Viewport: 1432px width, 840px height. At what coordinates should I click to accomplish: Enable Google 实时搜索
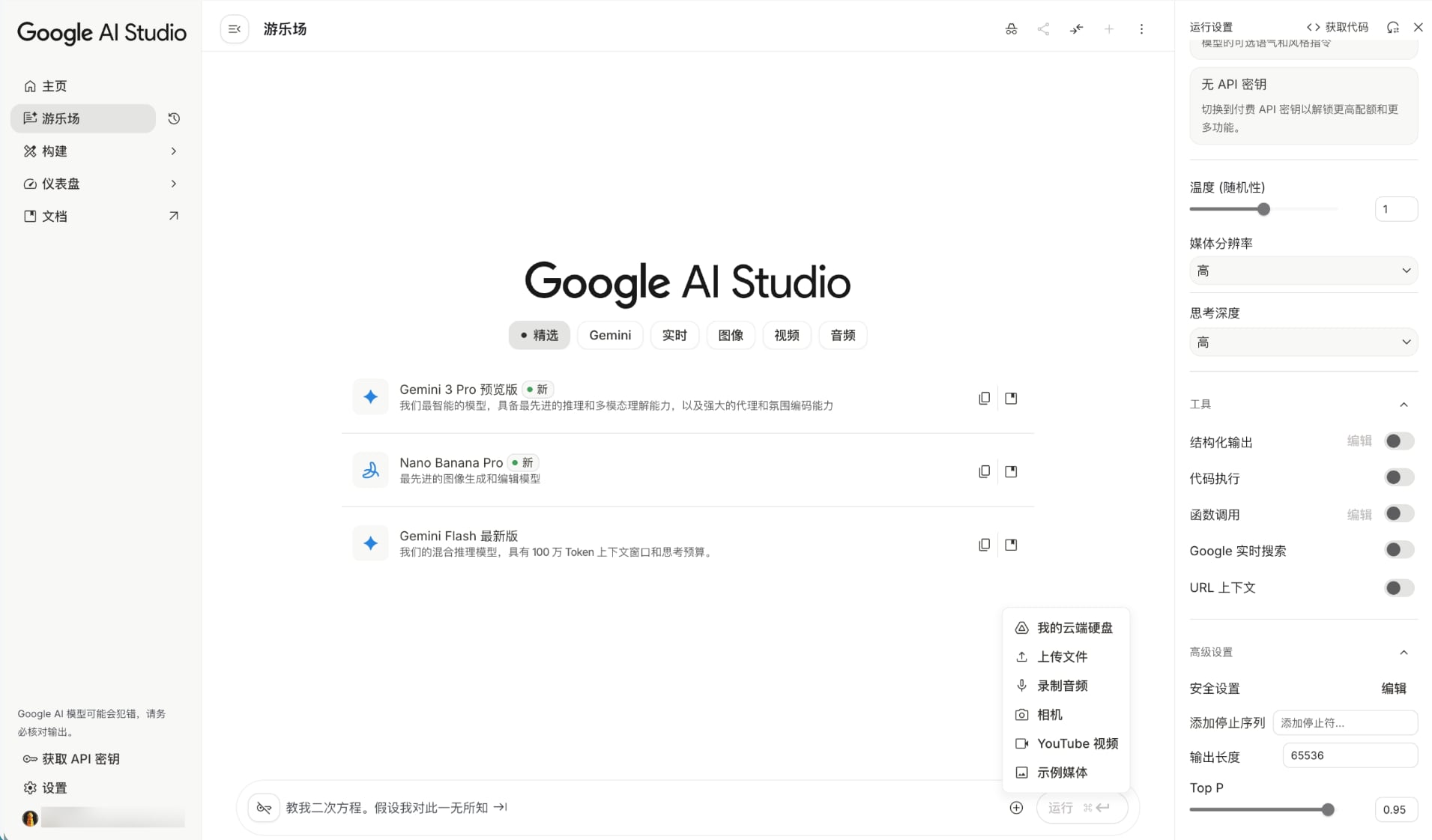point(1398,550)
